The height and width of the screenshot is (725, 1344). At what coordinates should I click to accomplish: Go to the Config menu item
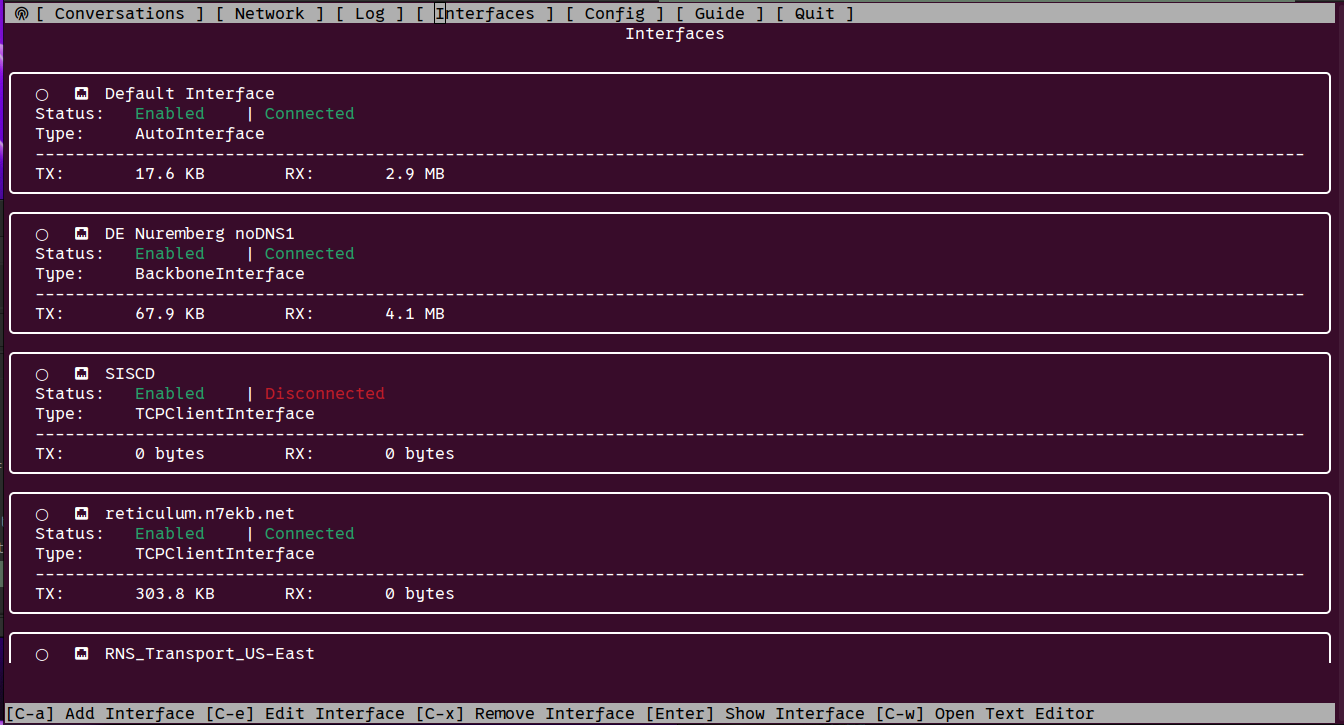(614, 14)
